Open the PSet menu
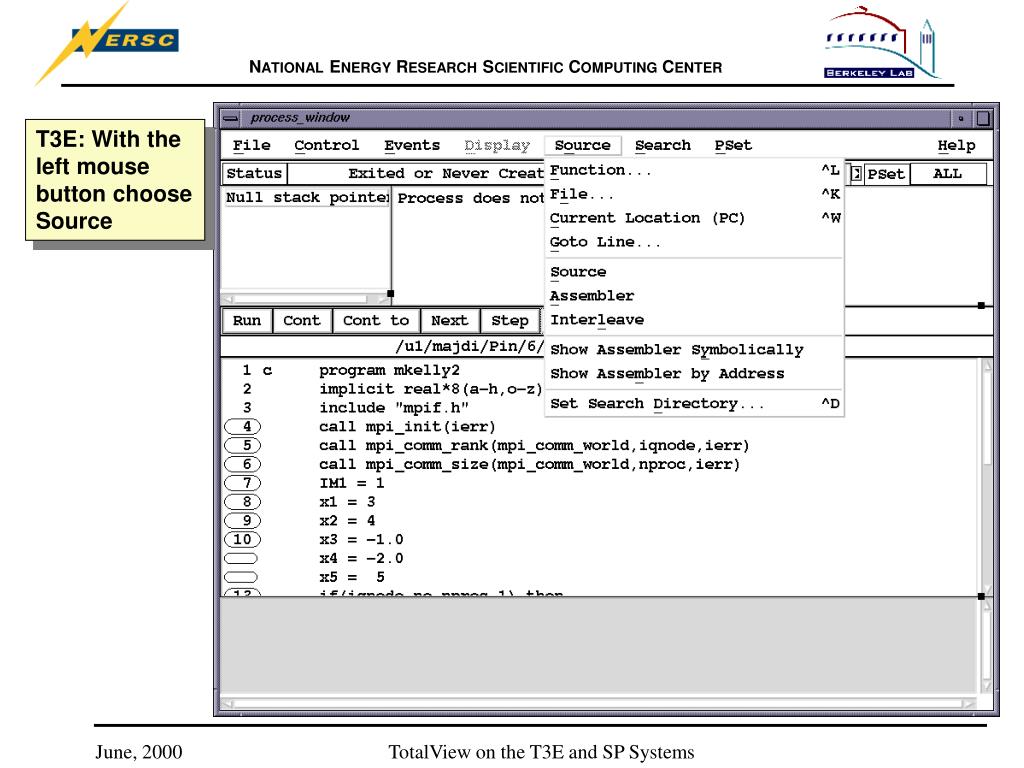Viewport: 1024px width, 768px height. click(x=733, y=145)
